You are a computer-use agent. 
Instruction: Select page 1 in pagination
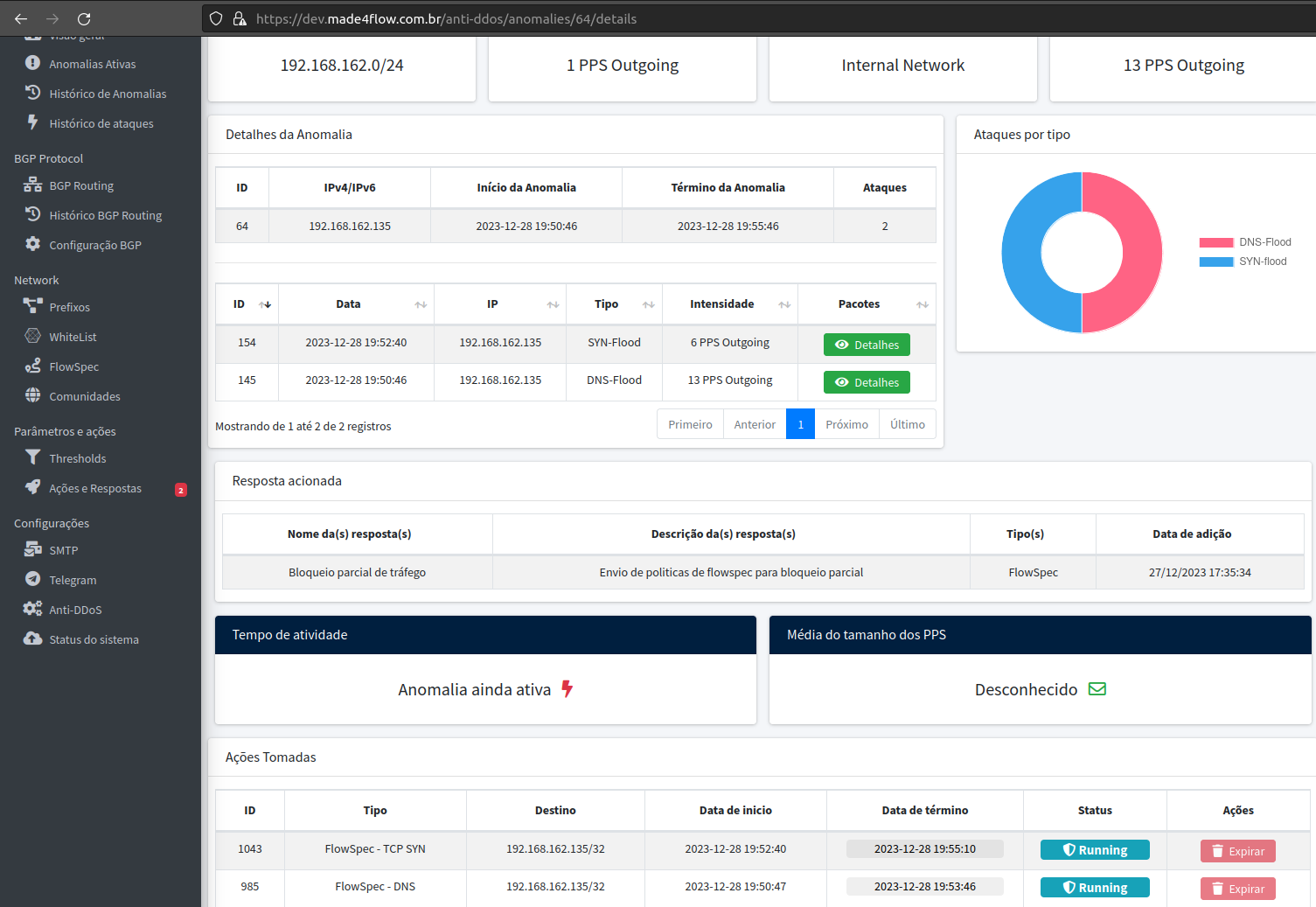pyautogui.click(x=800, y=424)
